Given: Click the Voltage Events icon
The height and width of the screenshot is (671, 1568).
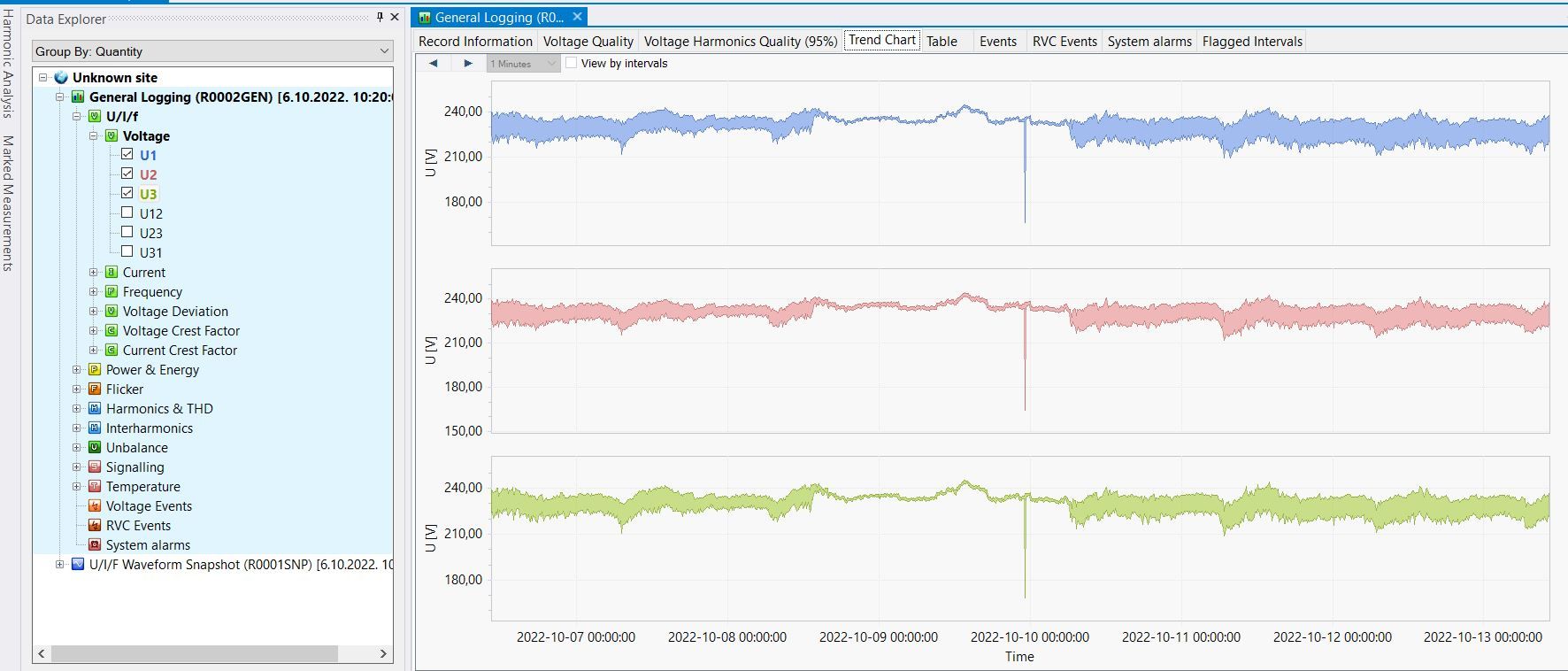Looking at the screenshot, I should click(95, 505).
